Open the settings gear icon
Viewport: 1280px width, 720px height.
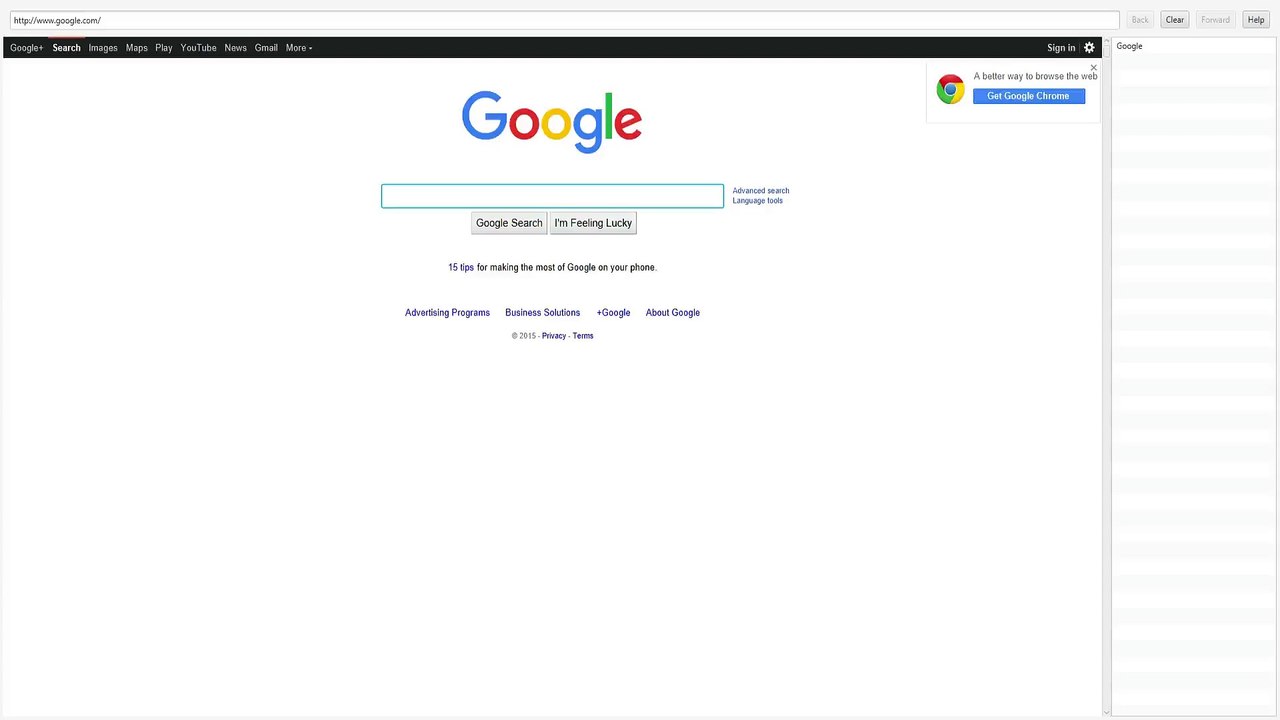tap(1089, 48)
